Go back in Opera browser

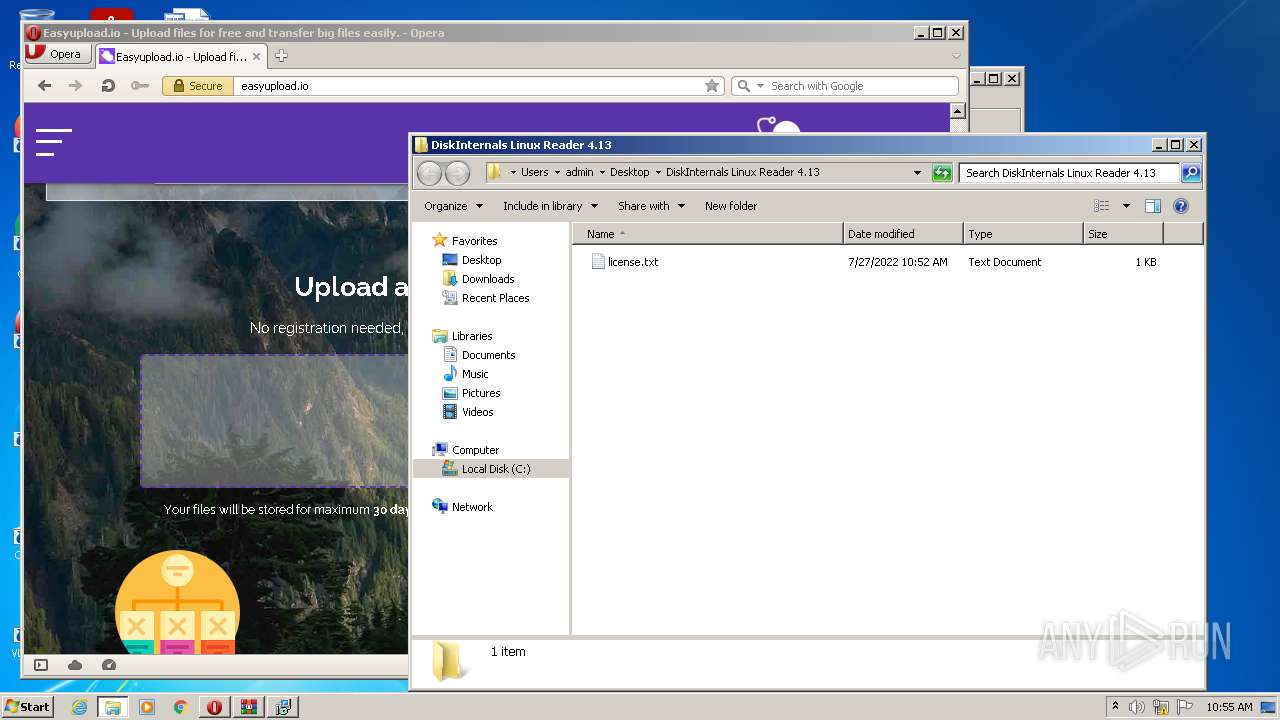click(x=44, y=86)
